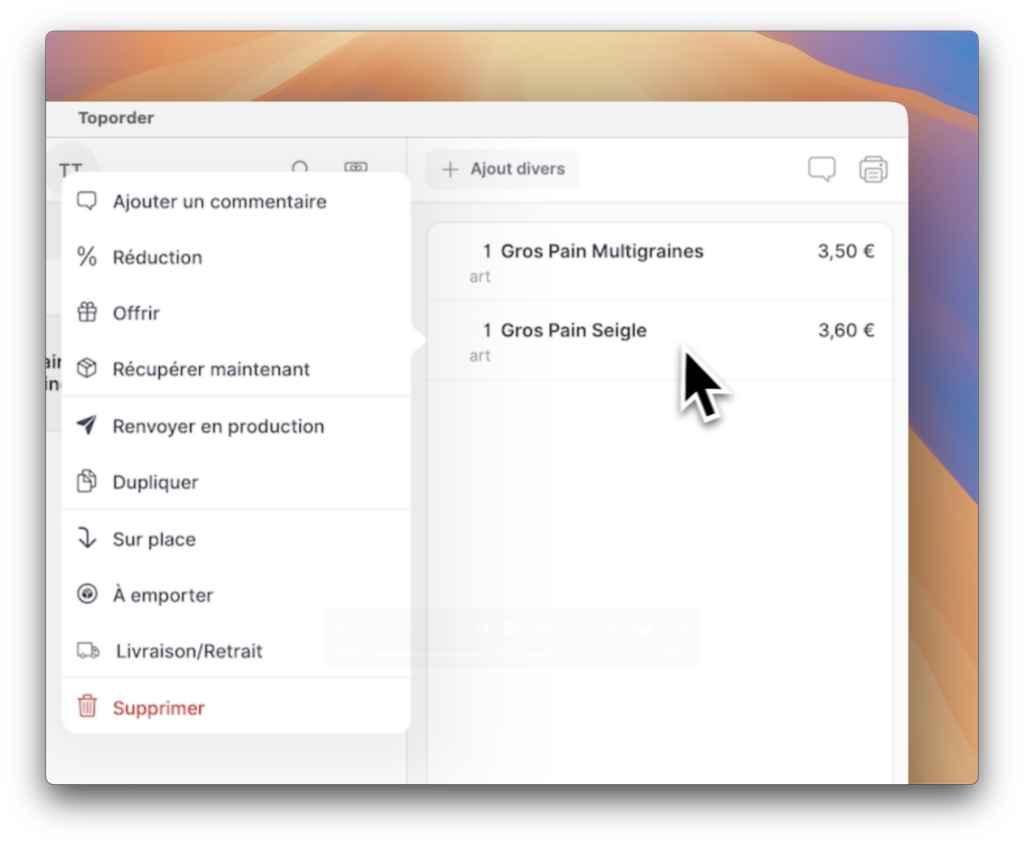
Task: Click the red Supprimer trash icon
Action: point(87,707)
